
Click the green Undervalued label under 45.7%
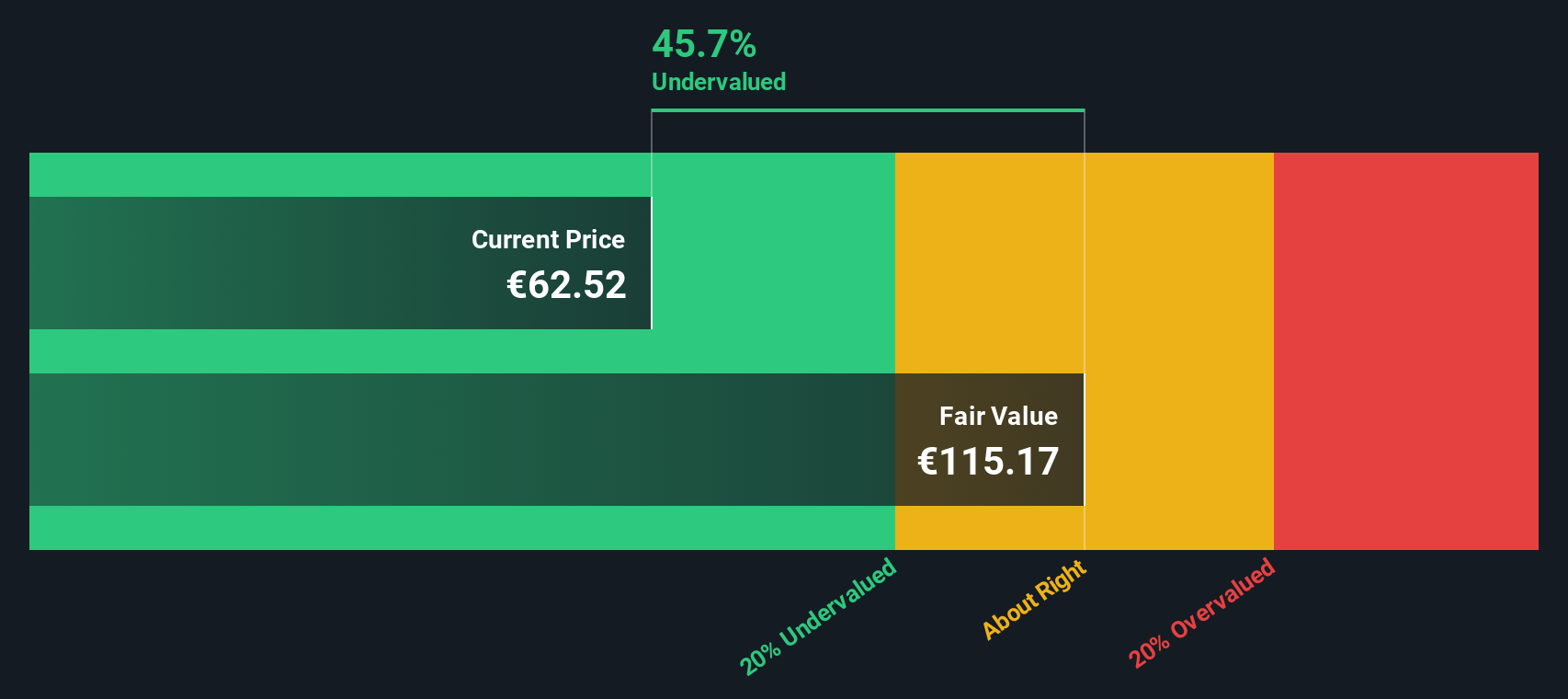pyautogui.click(x=718, y=82)
